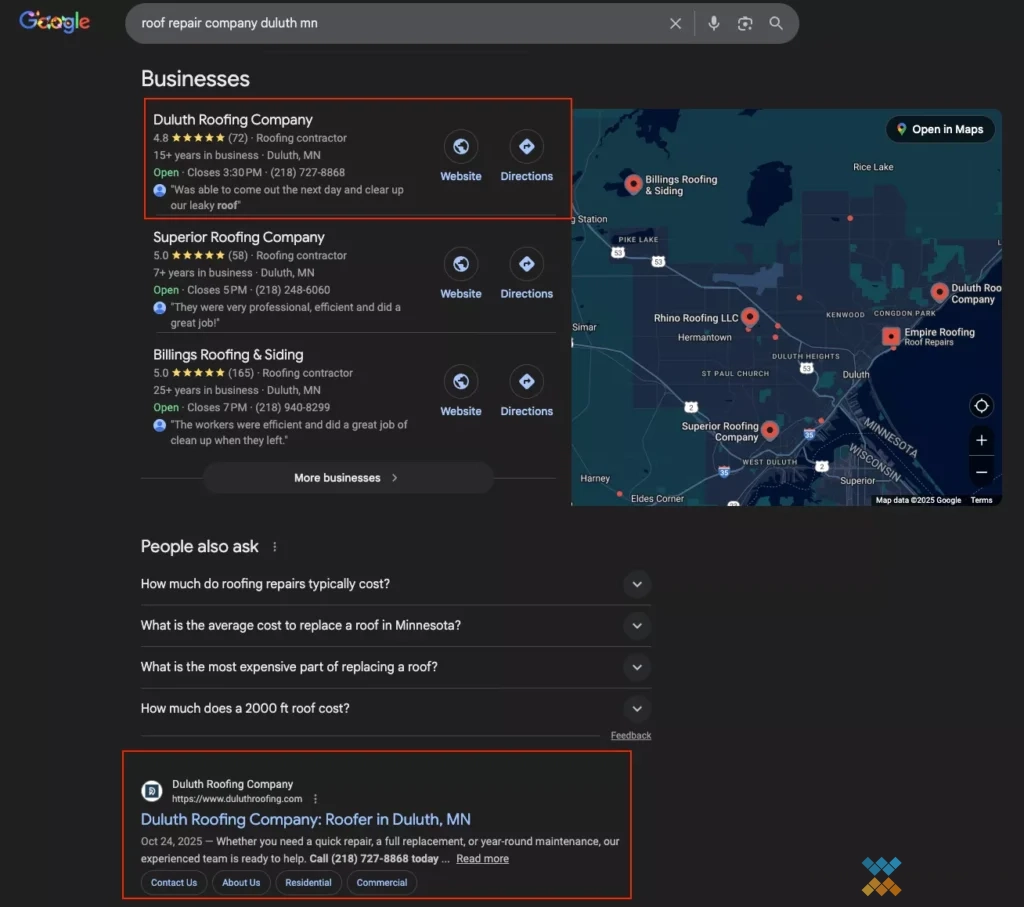Image resolution: width=1024 pixels, height=907 pixels.
Task: Expand 'How much do roofing repairs typically cost?'
Action: (x=637, y=583)
